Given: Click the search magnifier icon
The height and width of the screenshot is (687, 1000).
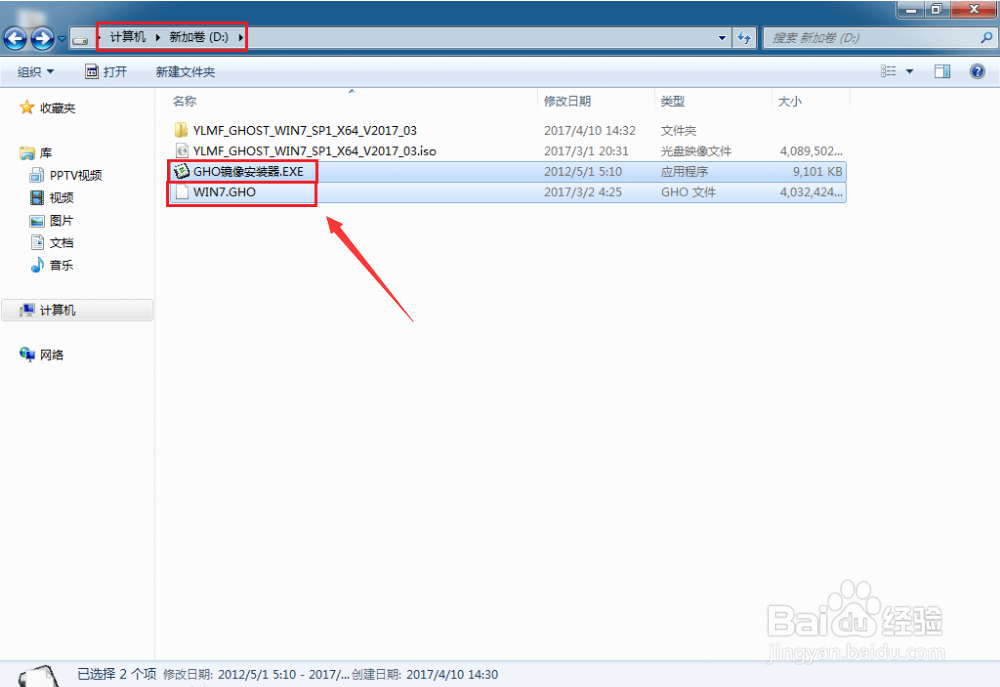Looking at the screenshot, I should pyautogui.click(x=986, y=38).
